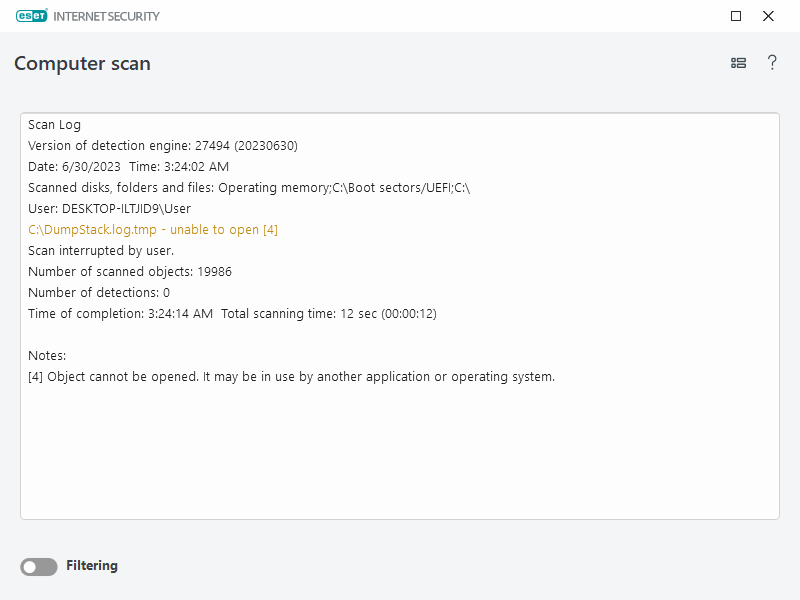800x600 pixels.
Task: Select the Scan Log header line
Action: click(x=55, y=125)
